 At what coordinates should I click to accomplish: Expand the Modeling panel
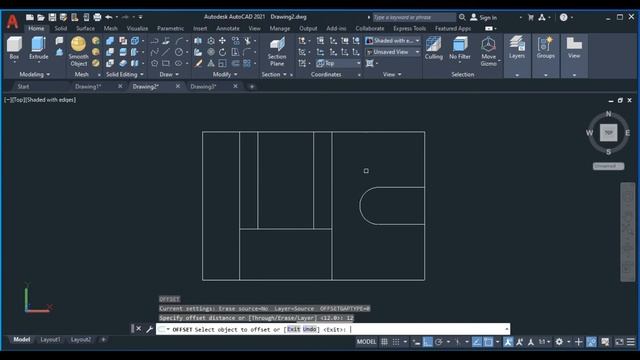click(35, 74)
